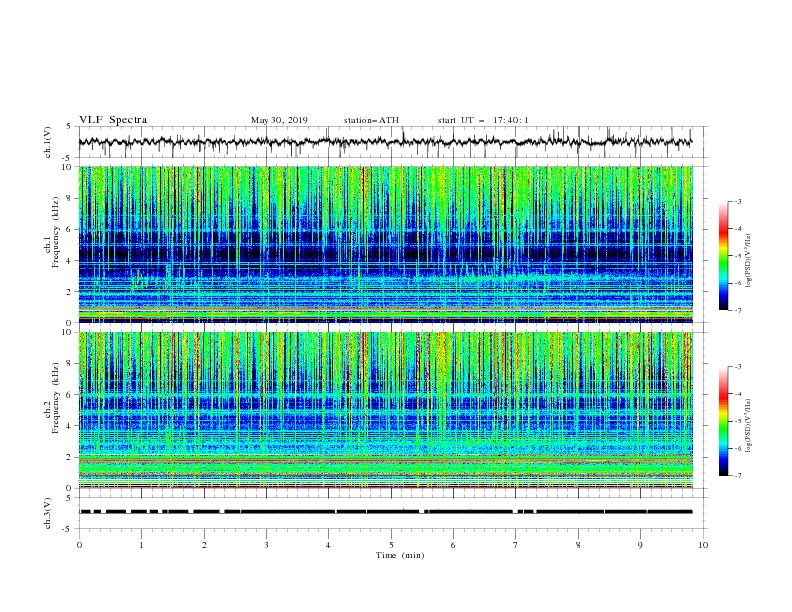Click the "VLF Spectra" plot title
792x612 pixels.
coord(113,120)
